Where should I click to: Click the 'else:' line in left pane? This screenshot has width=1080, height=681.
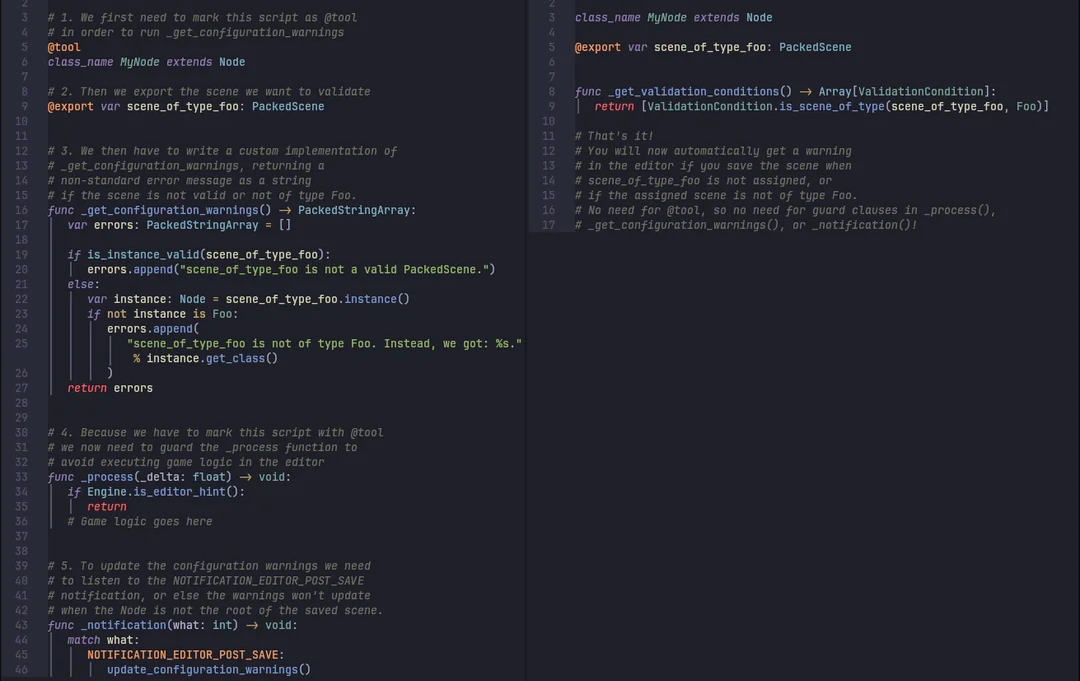83,284
